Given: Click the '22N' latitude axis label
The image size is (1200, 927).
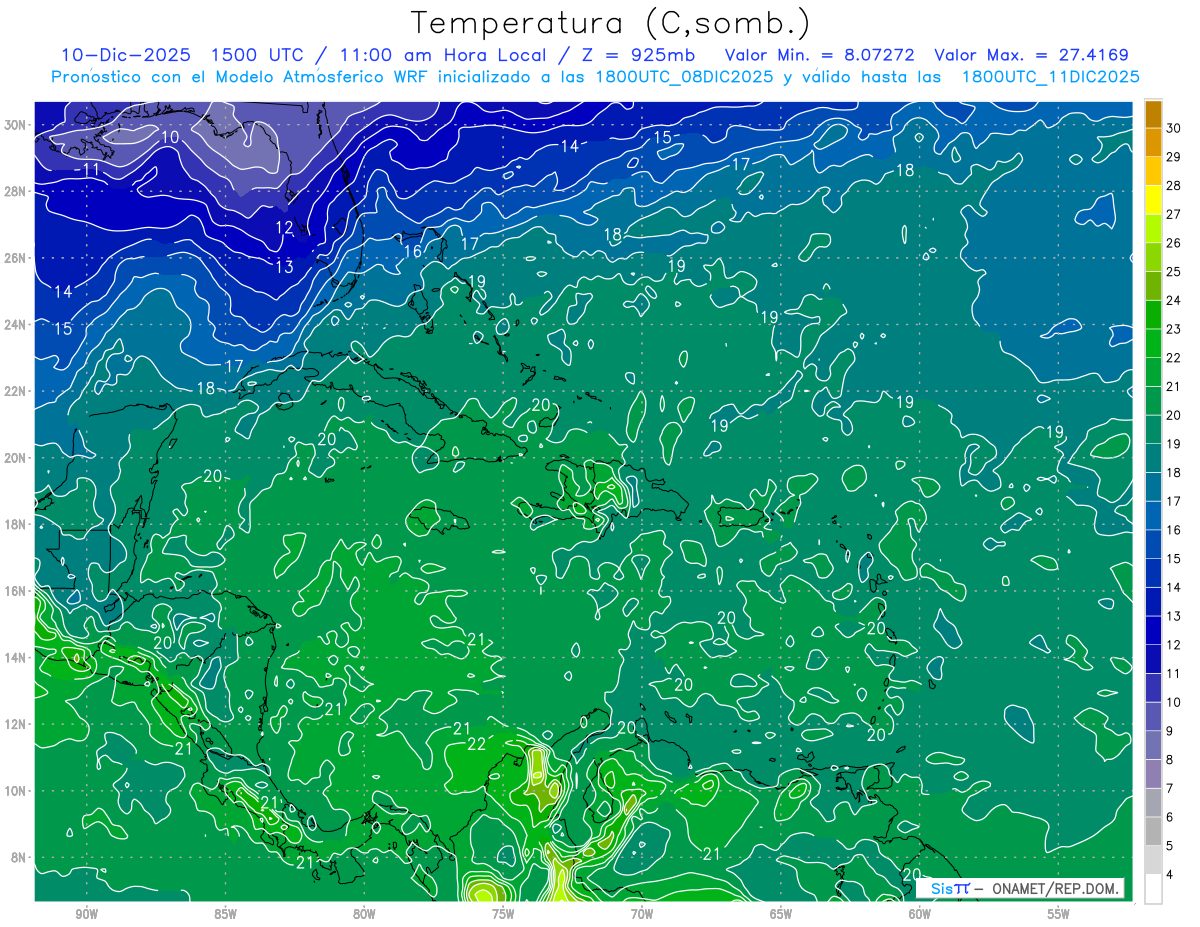Looking at the screenshot, I should coord(17,391).
